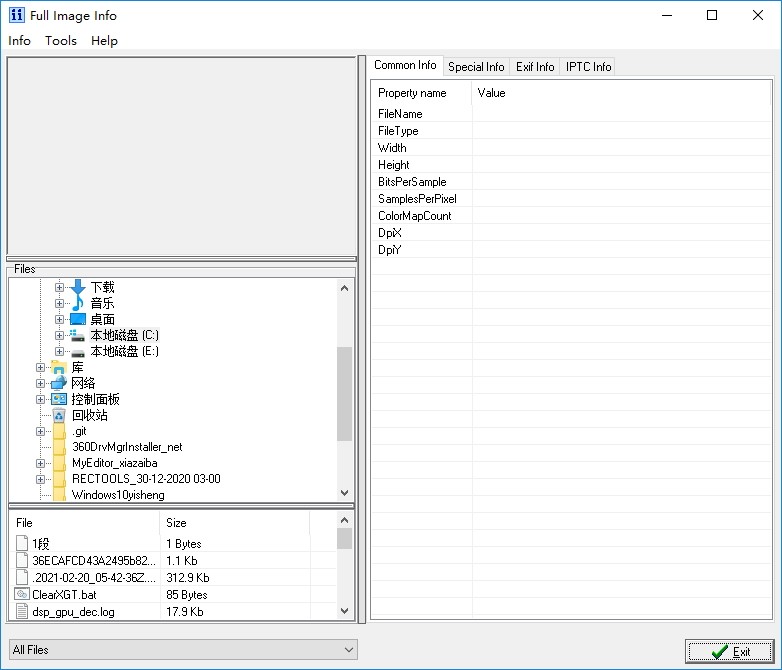Select the ColorMapCount property row
The image size is (782, 670).
point(572,216)
